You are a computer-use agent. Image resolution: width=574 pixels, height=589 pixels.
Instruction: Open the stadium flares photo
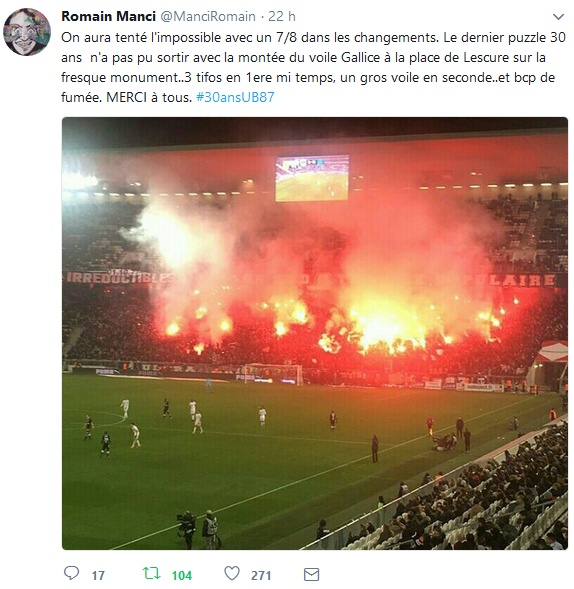point(315,334)
